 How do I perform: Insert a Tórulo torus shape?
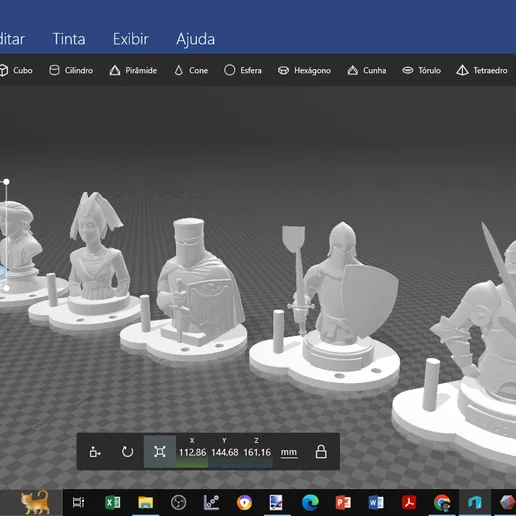coord(421,70)
